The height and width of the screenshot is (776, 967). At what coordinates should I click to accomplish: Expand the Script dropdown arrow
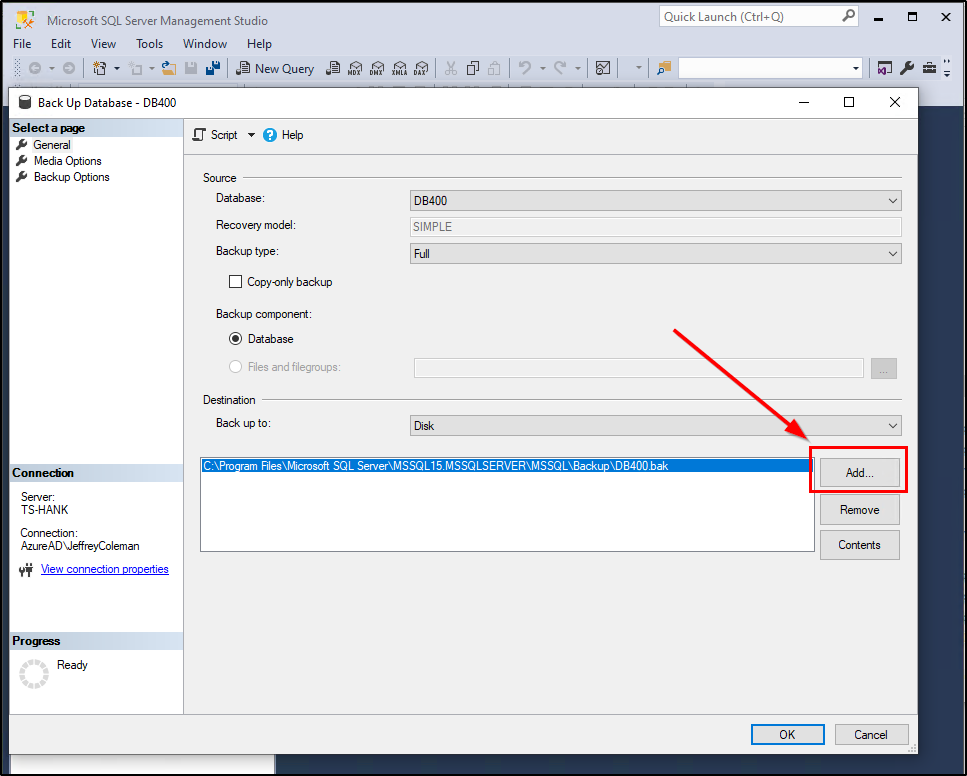[x=251, y=135]
